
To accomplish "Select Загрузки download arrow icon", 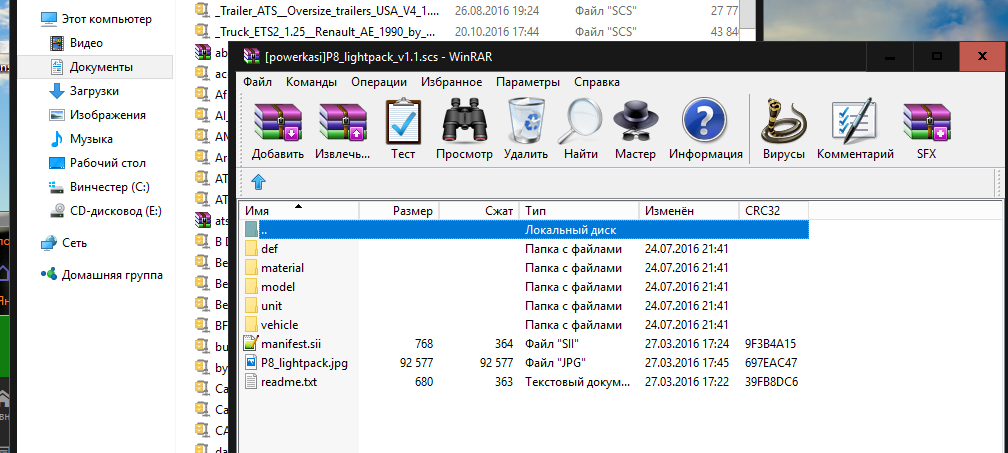I will [57, 91].
